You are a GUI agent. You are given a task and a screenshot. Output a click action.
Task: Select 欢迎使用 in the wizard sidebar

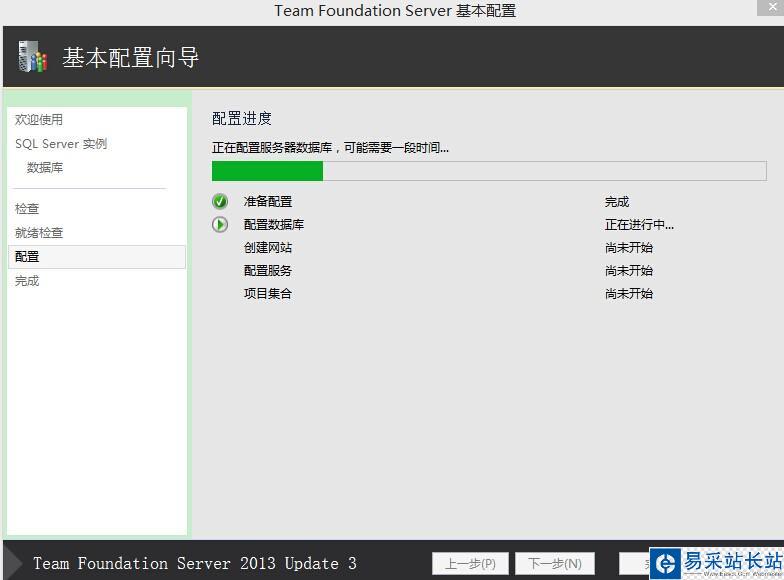coord(39,120)
